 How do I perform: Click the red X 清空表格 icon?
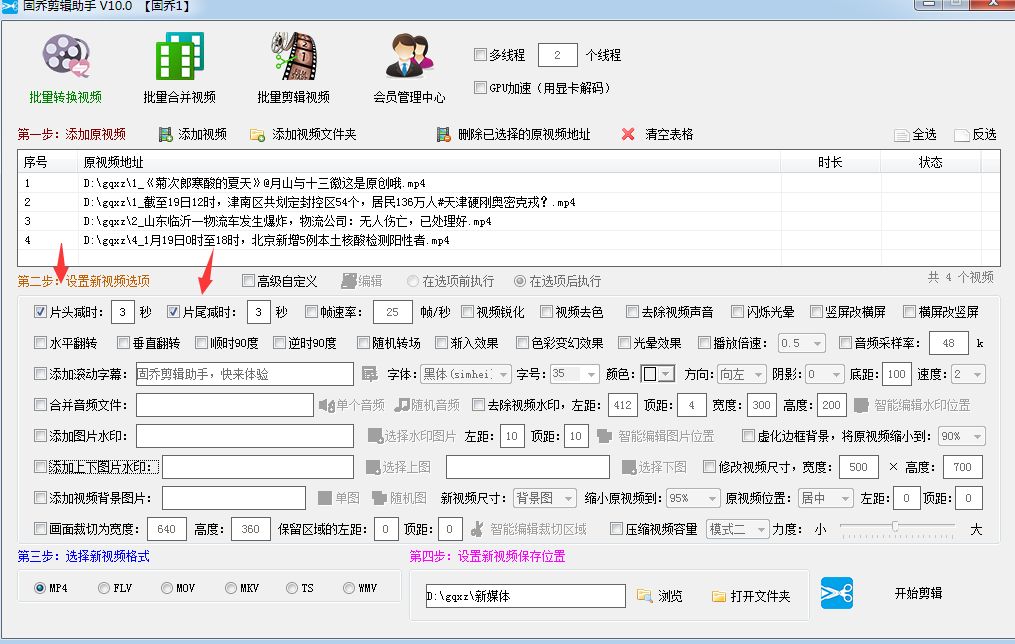click(628, 134)
